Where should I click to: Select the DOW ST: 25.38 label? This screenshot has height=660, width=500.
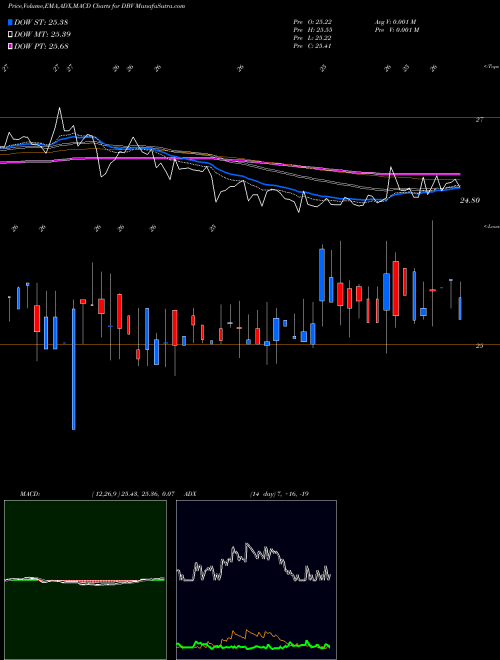[x=41, y=22]
